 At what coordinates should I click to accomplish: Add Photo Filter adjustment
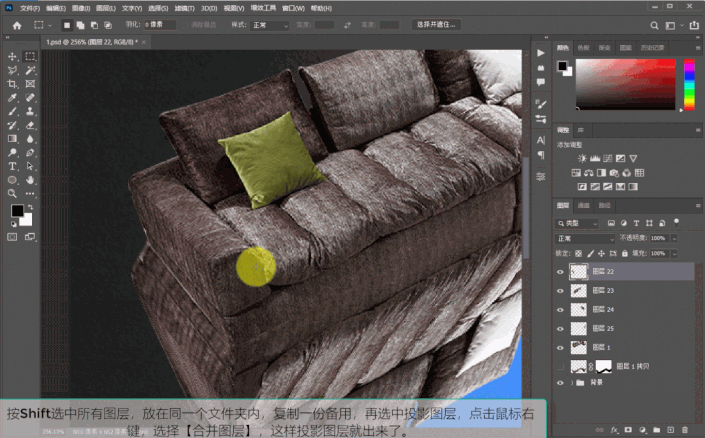click(614, 173)
